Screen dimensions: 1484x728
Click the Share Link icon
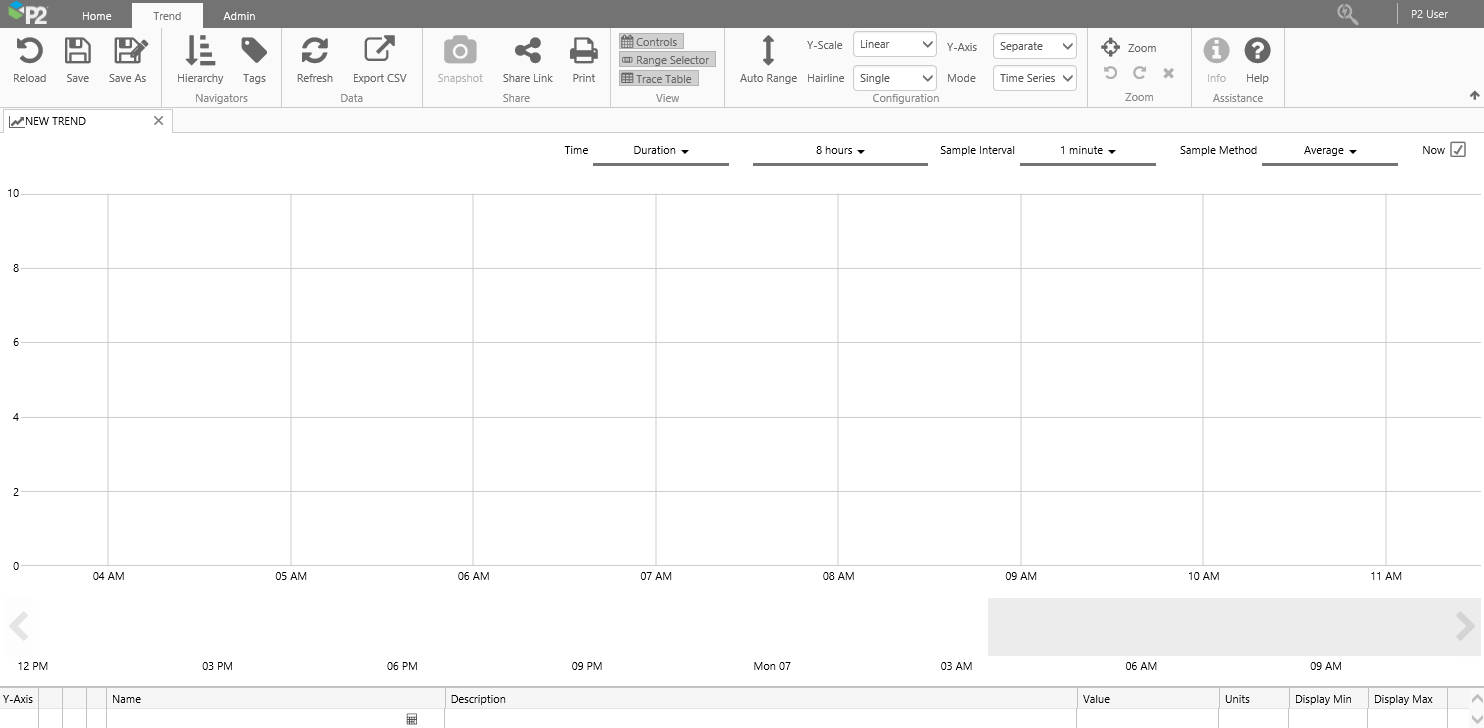point(527,51)
